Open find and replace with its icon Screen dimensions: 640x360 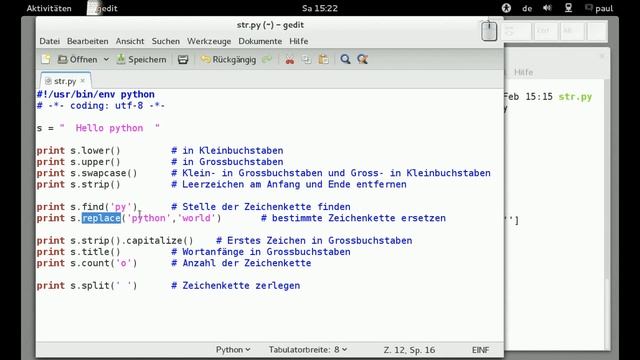tap(362, 60)
